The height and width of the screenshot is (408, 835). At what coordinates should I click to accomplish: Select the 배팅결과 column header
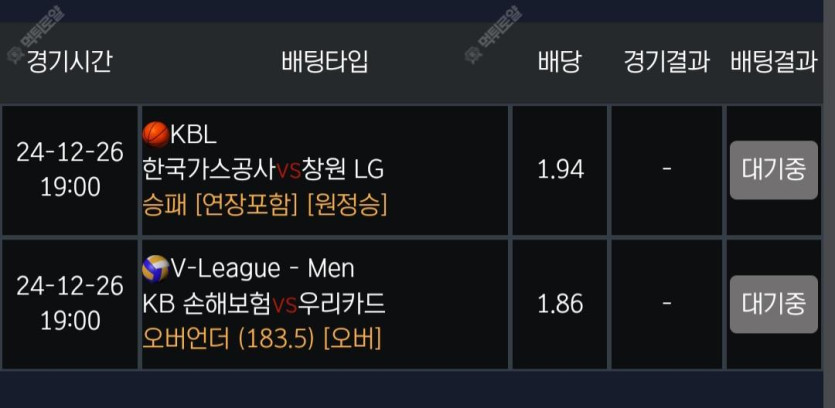(774, 62)
